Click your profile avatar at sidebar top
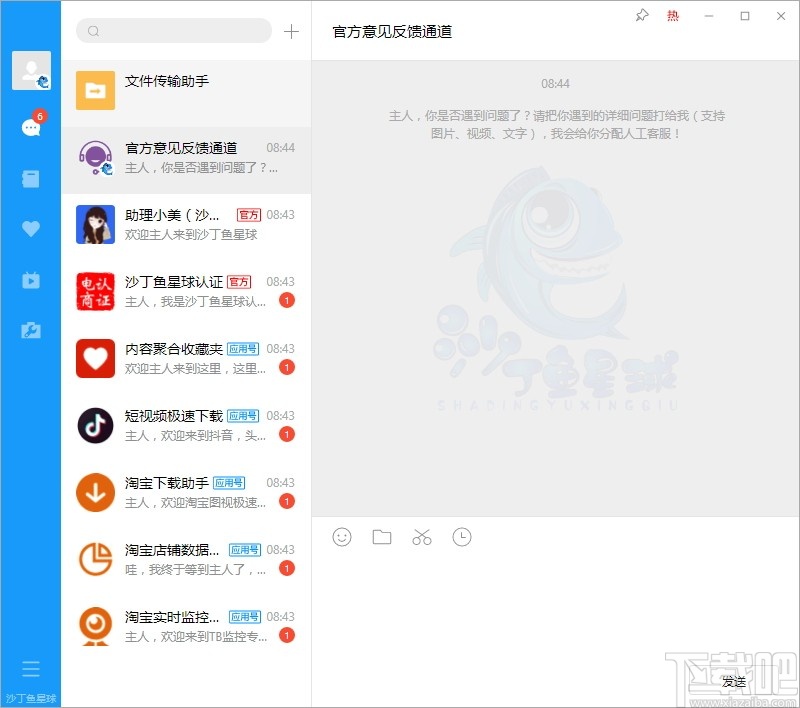This screenshot has width=800, height=708. [30, 68]
